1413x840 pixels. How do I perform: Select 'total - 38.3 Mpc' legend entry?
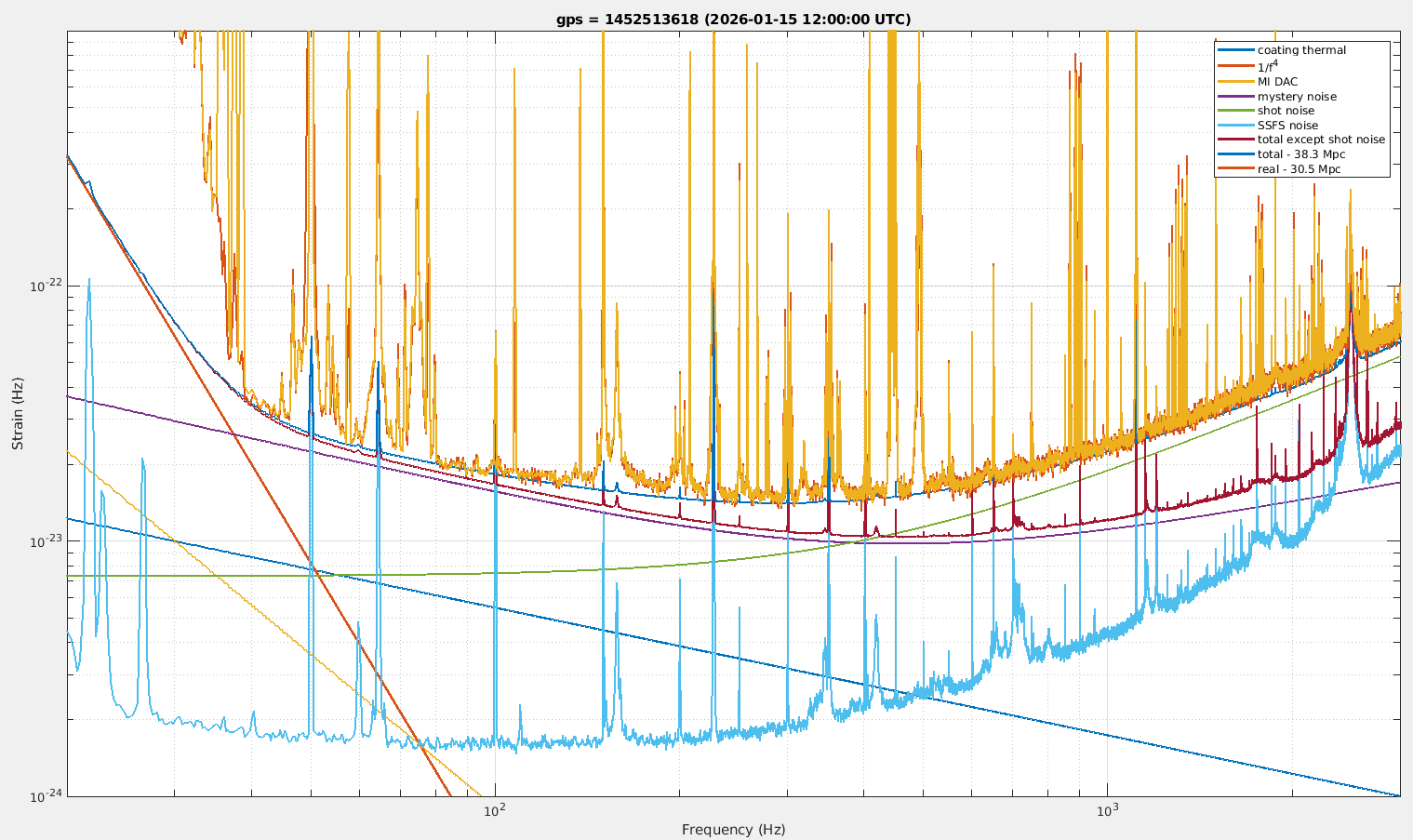[x=1301, y=154]
